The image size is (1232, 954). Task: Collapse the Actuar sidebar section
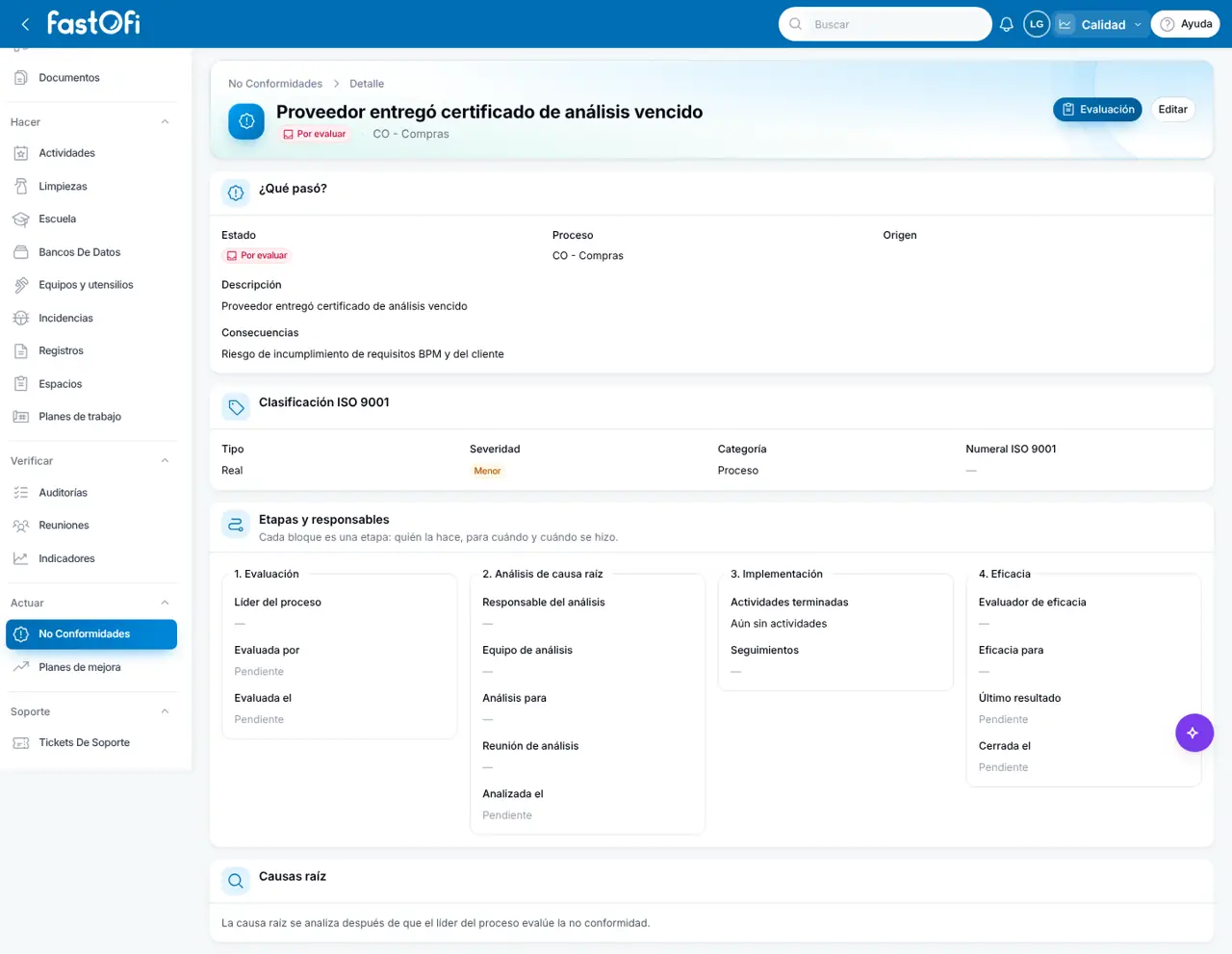click(165, 603)
